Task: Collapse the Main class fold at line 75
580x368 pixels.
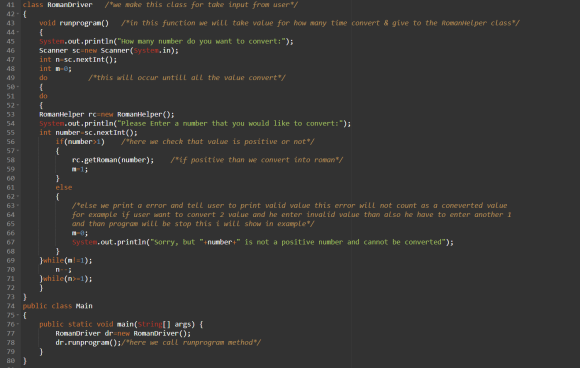Action: click(x=18, y=315)
